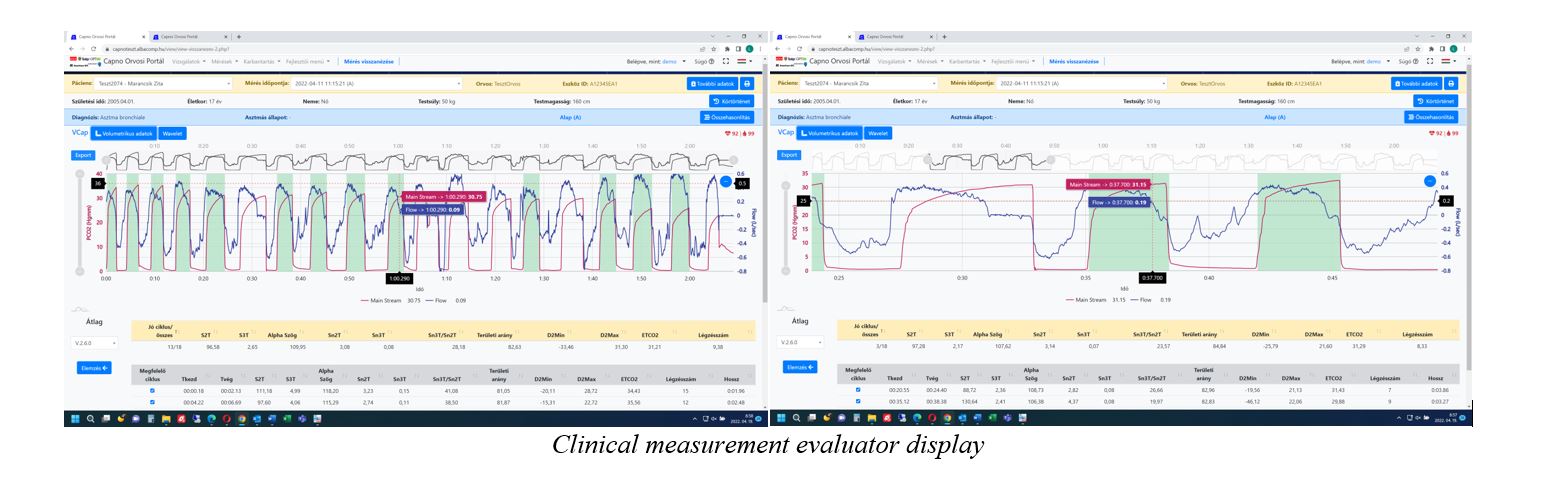Reload the page in the left browser
The height and width of the screenshot is (491, 1544).
tap(92, 48)
